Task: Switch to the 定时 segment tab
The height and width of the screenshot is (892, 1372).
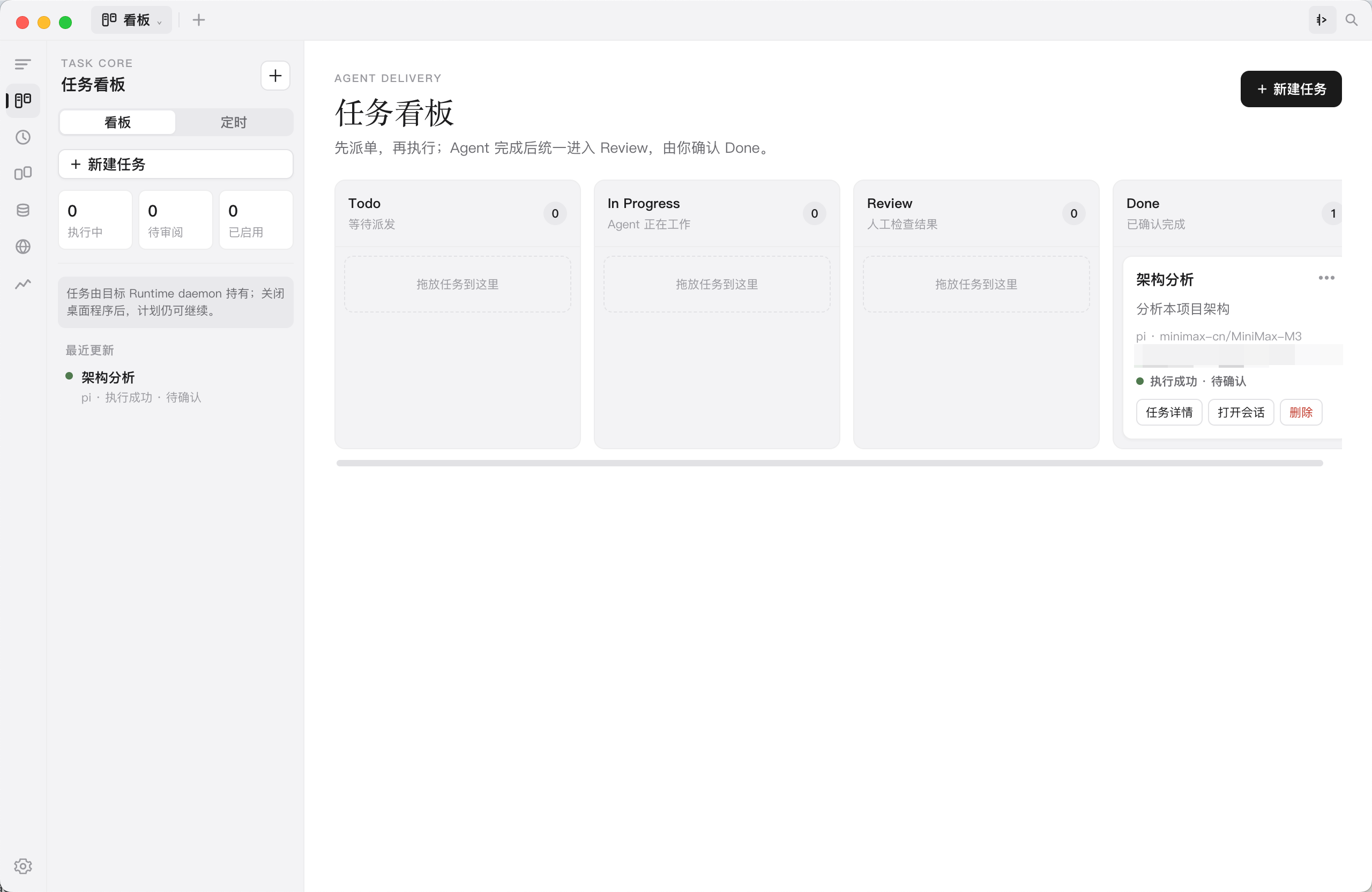Action: click(234, 122)
